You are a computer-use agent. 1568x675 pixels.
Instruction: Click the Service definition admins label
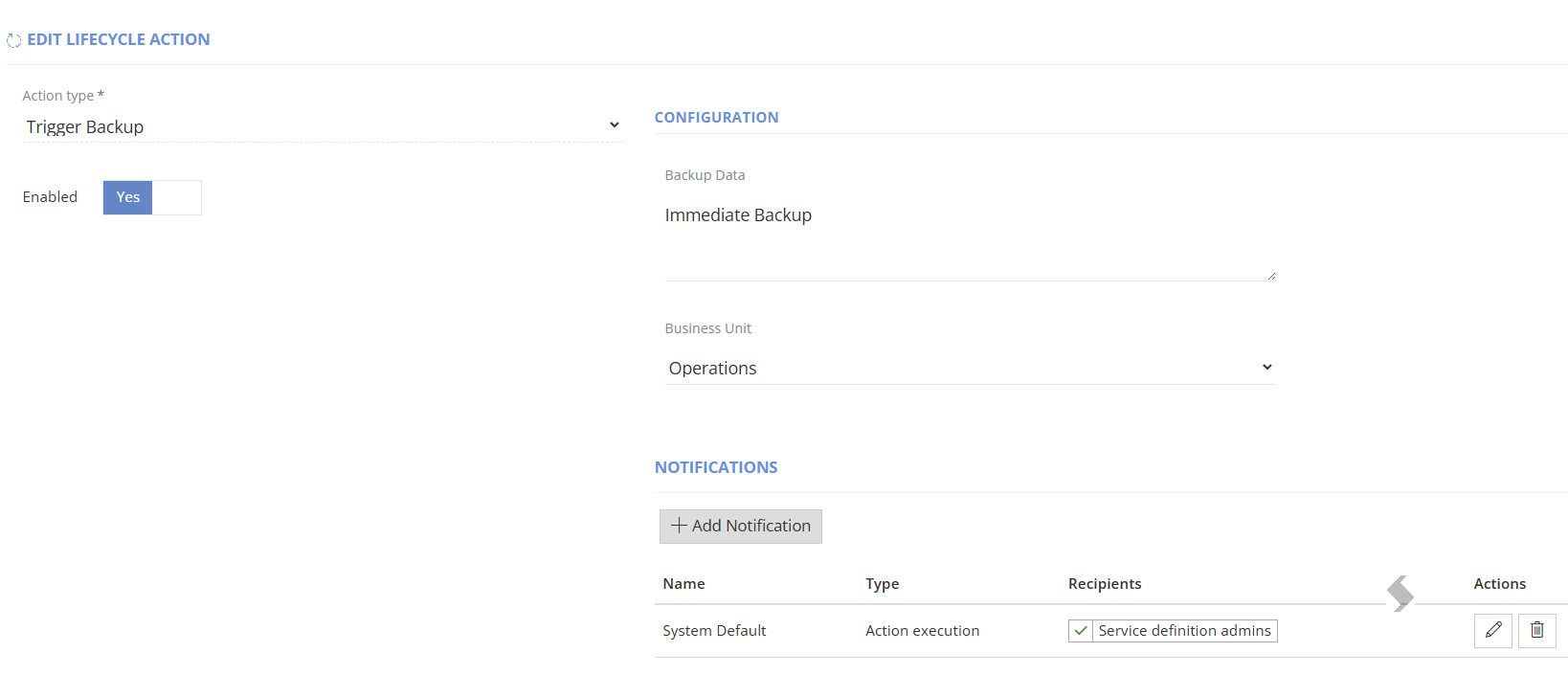pyautogui.click(x=1184, y=631)
